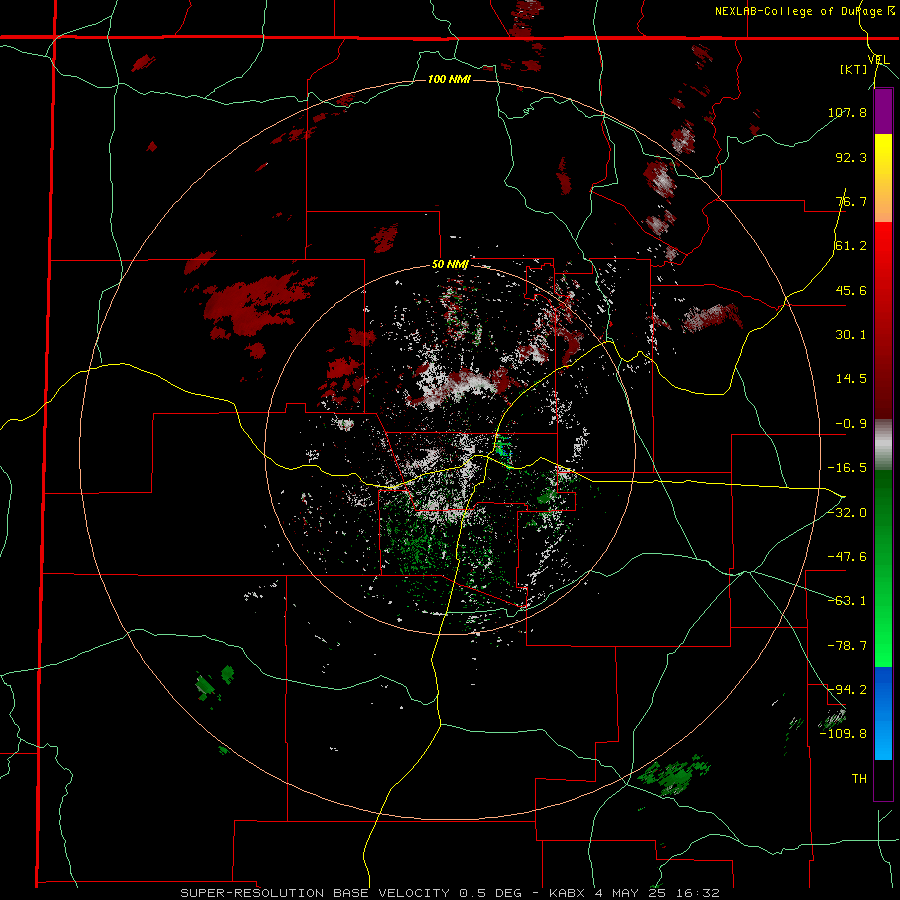Click the -109.8 velocity scale value
Screen dimensions: 900x900
point(843,734)
